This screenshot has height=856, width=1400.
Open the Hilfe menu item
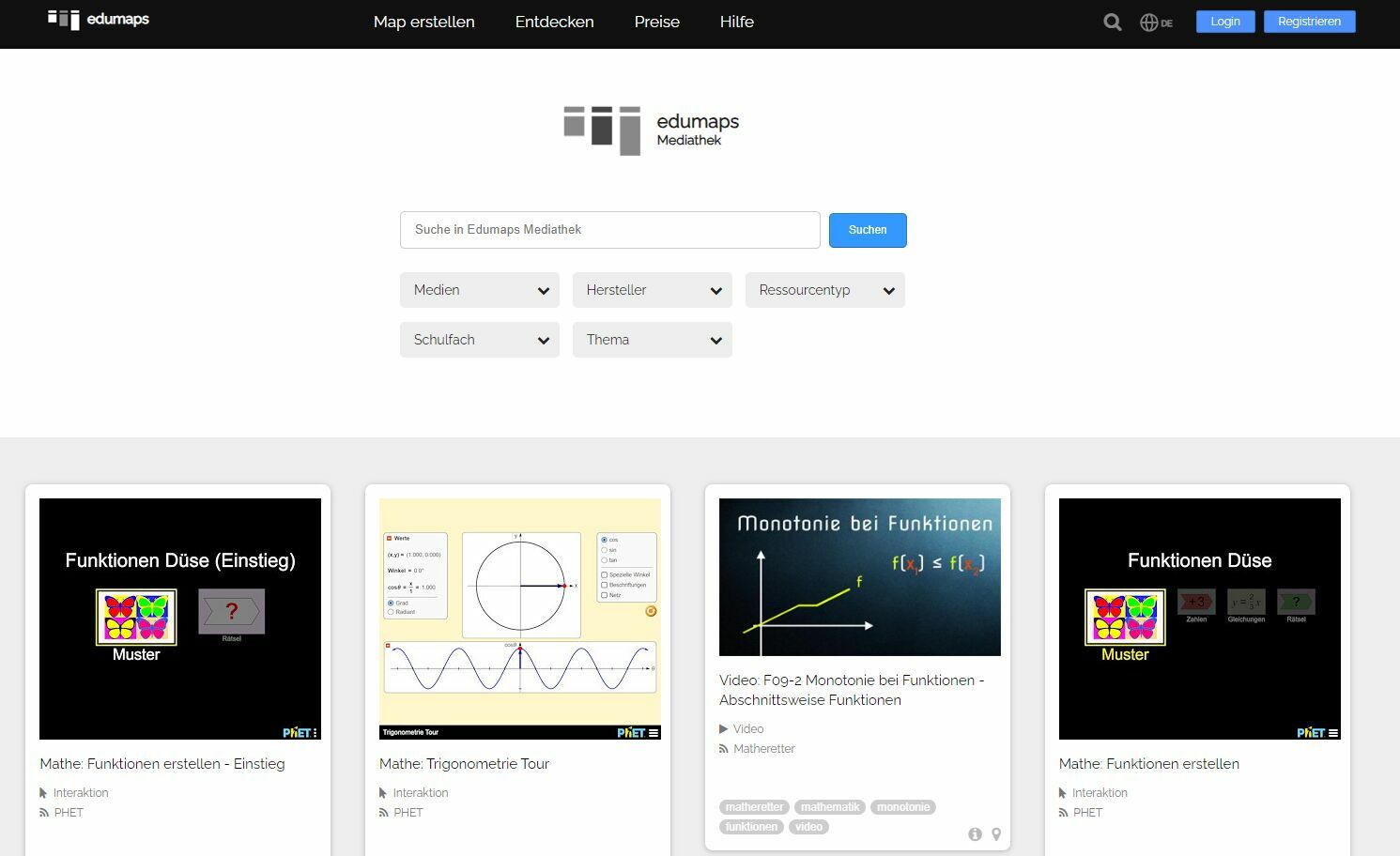tap(737, 22)
